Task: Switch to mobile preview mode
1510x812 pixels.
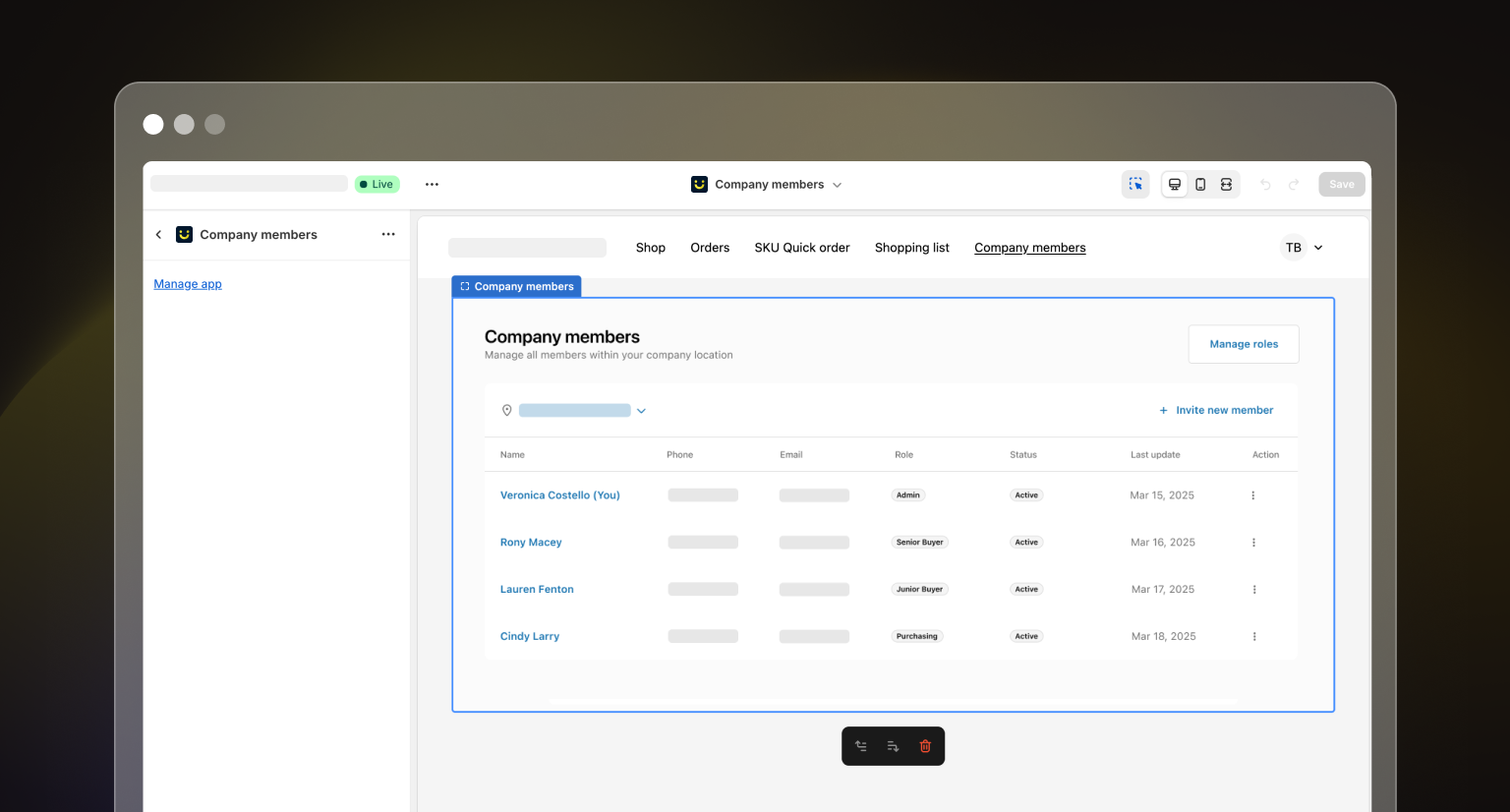Action: pyautogui.click(x=1200, y=185)
